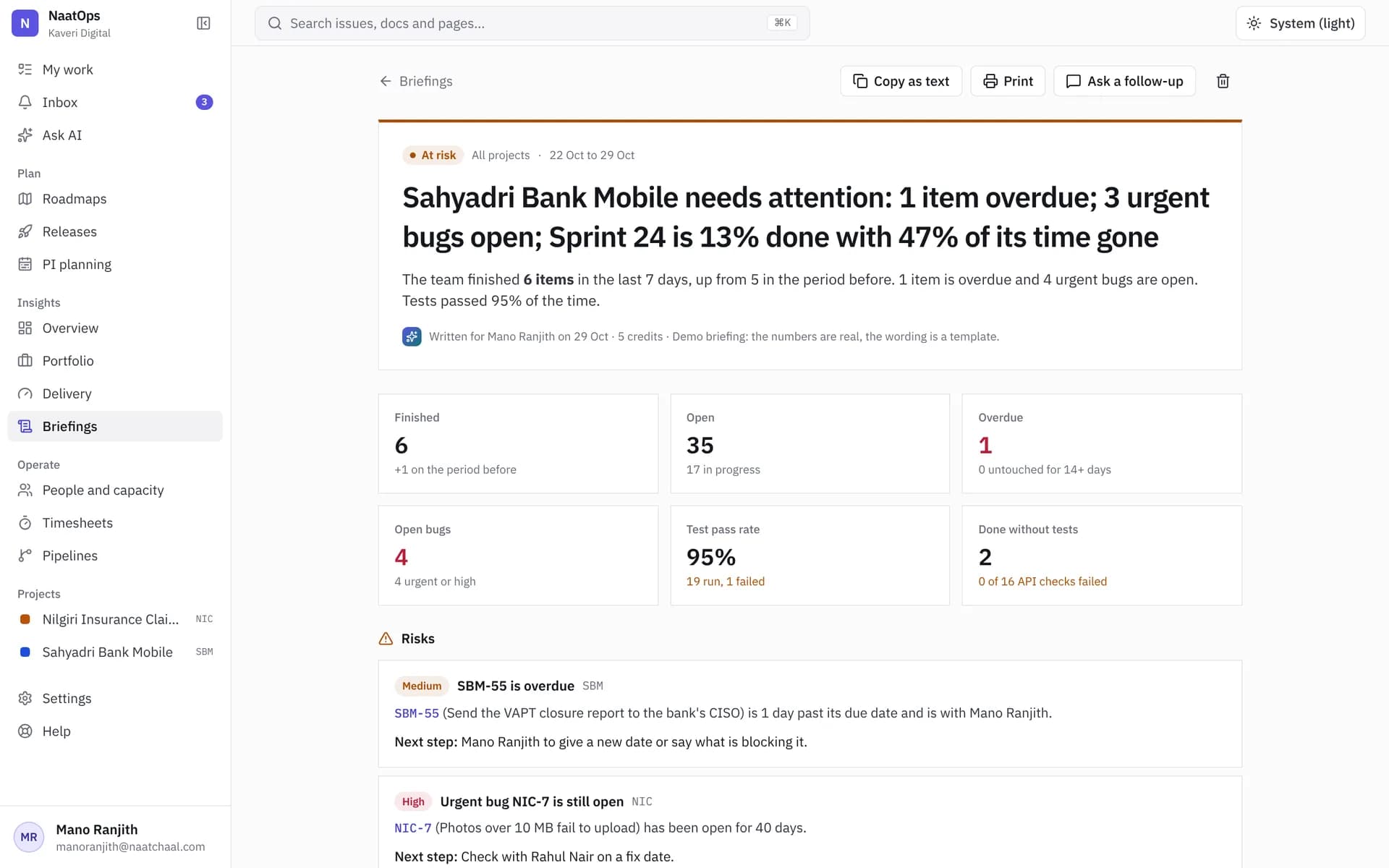Image resolution: width=1389 pixels, height=868 pixels.
Task: Click the Done without tests card
Action: point(1102,556)
